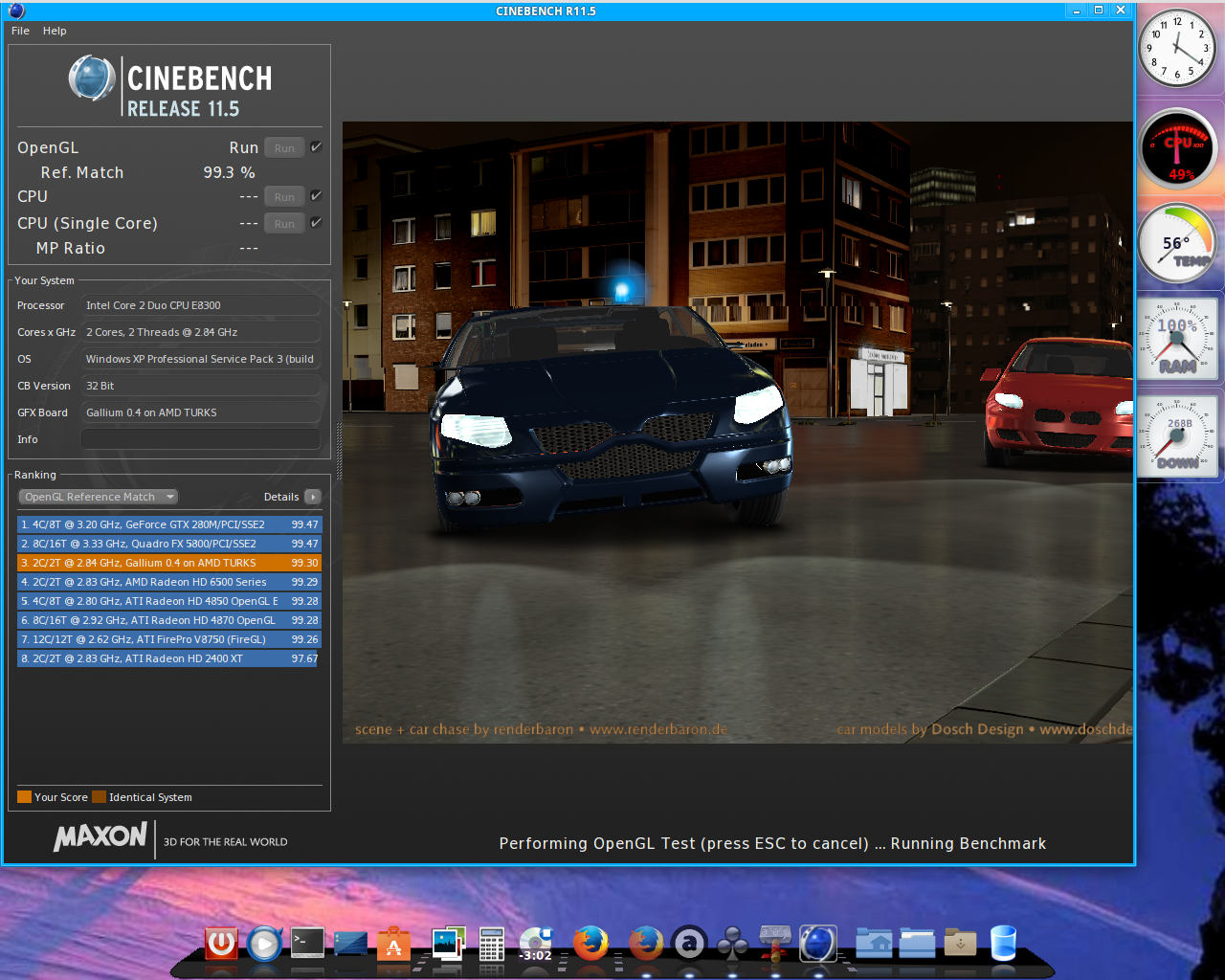Click the OS field 'Windows XP Professional Service Pack 3'
1225x980 pixels.
tap(201, 359)
